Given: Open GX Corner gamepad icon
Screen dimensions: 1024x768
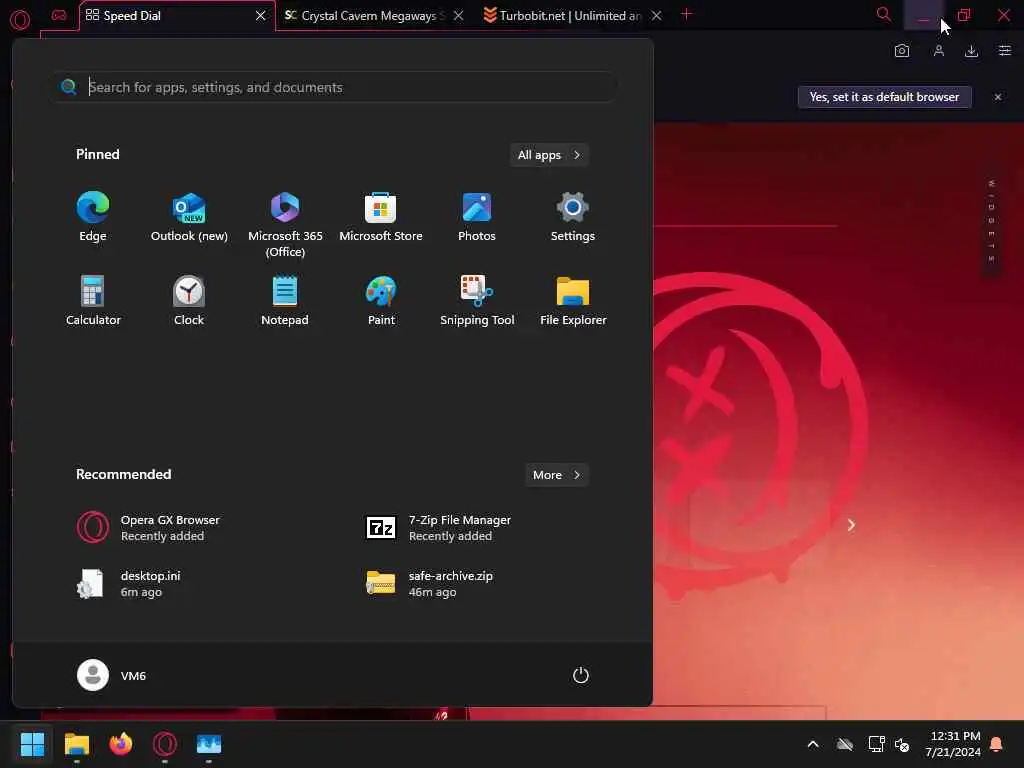Looking at the screenshot, I should pyautogui.click(x=59, y=15).
